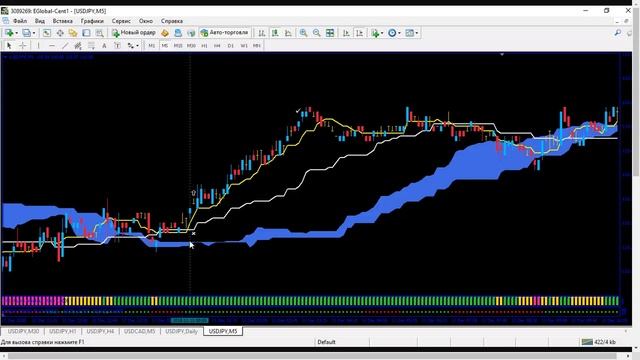640x360 pixels.
Task: Switch timeframe to M30
Action: click(191, 46)
